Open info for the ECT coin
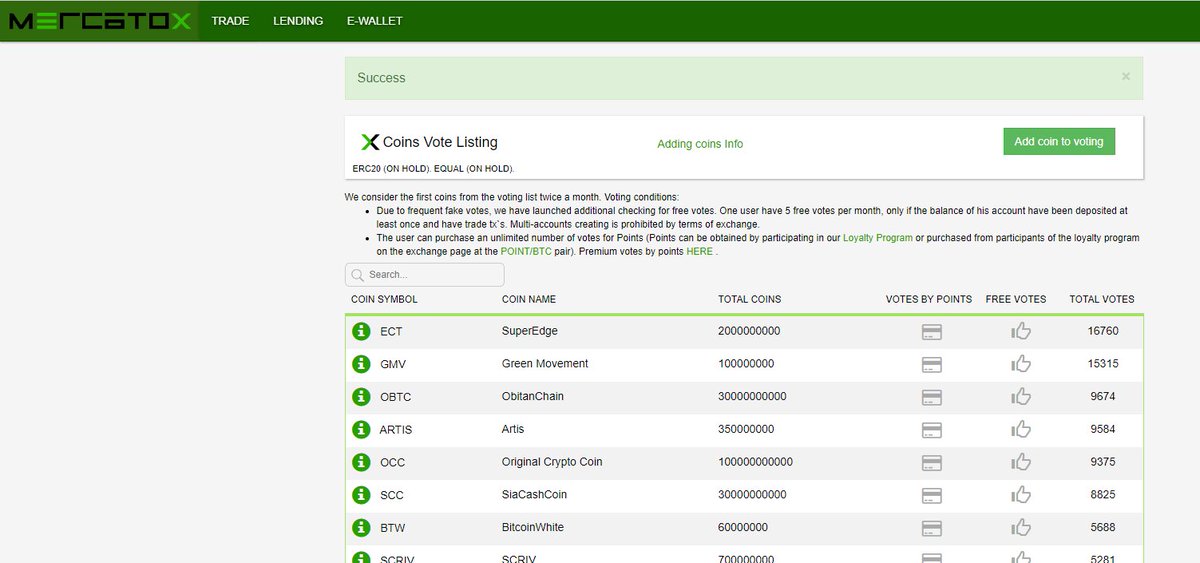This screenshot has height=563, width=1200. 361,331
